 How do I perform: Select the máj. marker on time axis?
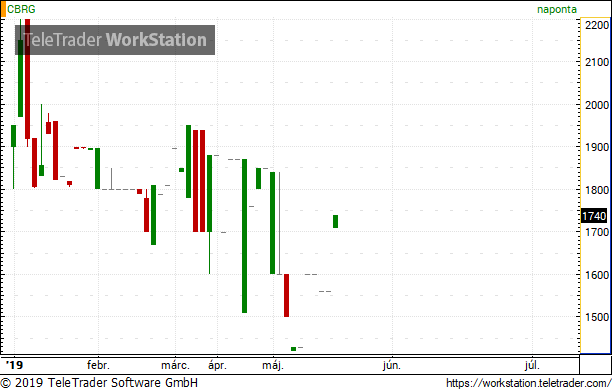point(273,365)
